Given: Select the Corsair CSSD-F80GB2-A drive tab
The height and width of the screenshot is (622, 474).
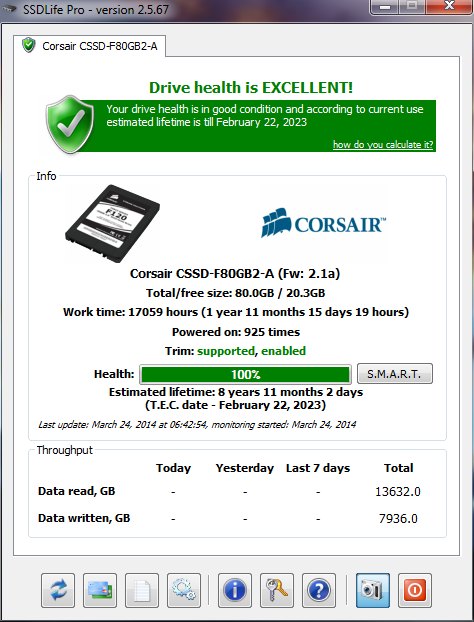Looking at the screenshot, I should tap(90, 46).
